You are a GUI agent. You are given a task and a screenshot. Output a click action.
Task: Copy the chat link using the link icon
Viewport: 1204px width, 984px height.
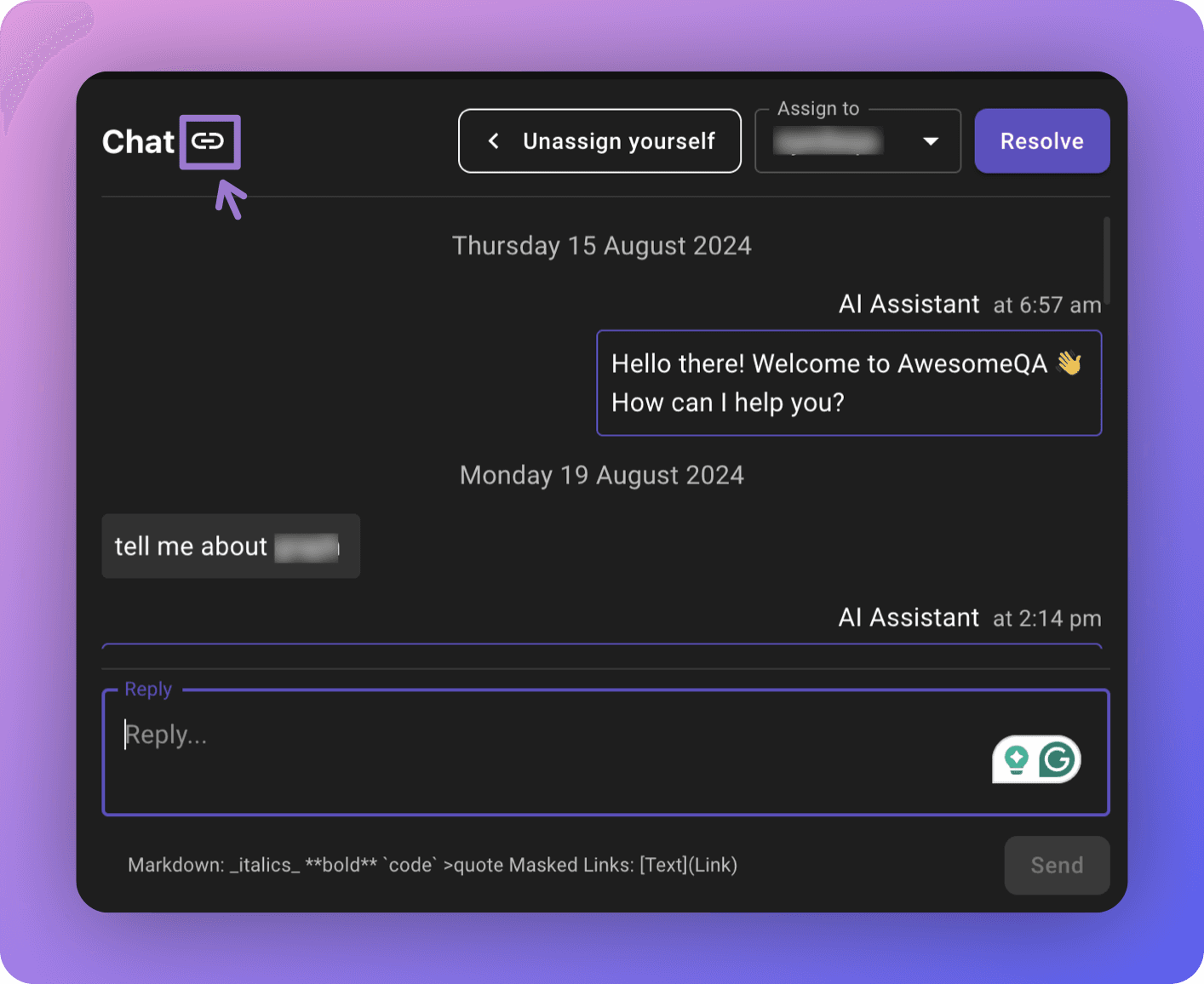click(x=209, y=141)
